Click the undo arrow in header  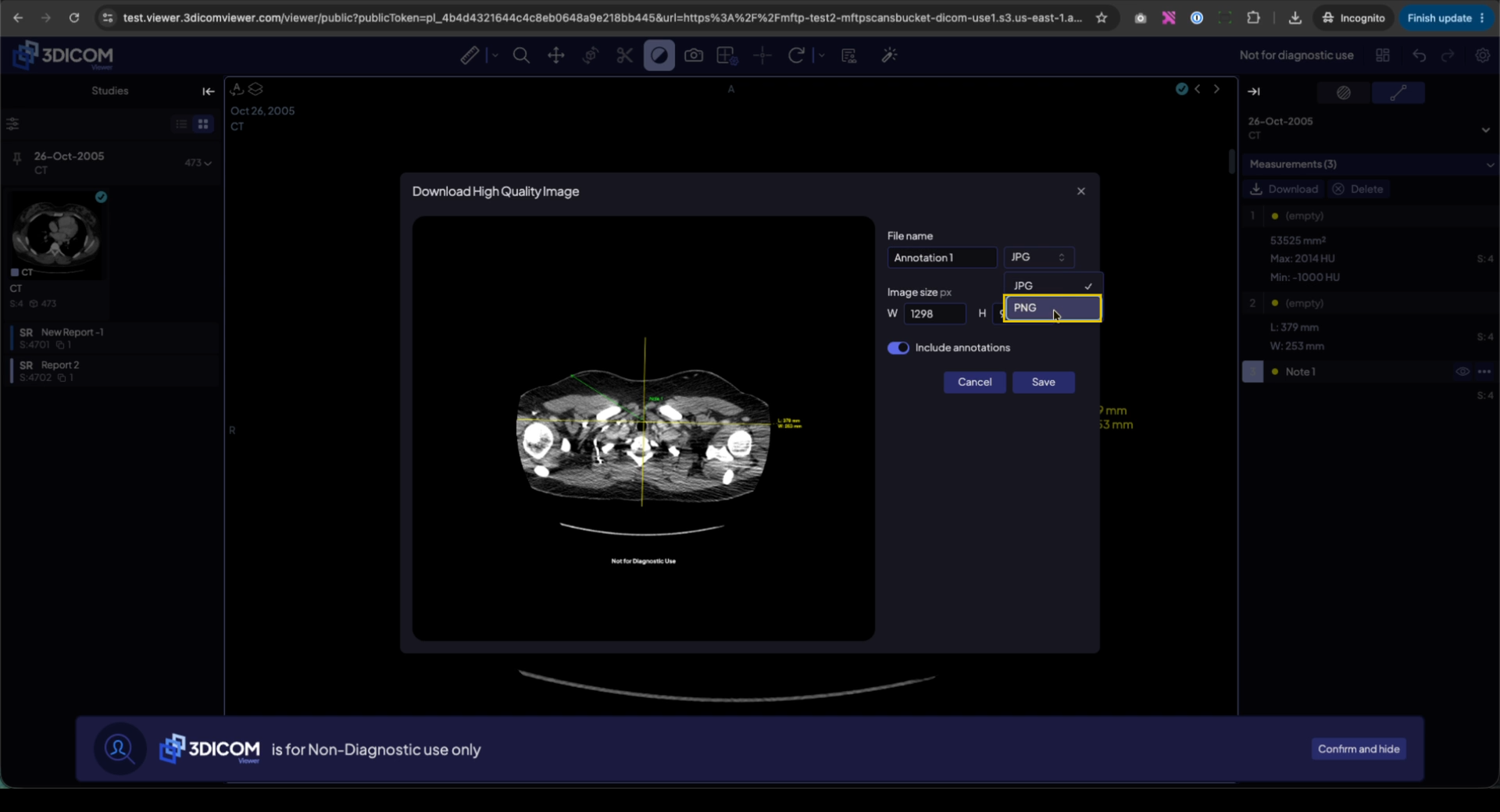(x=1420, y=55)
